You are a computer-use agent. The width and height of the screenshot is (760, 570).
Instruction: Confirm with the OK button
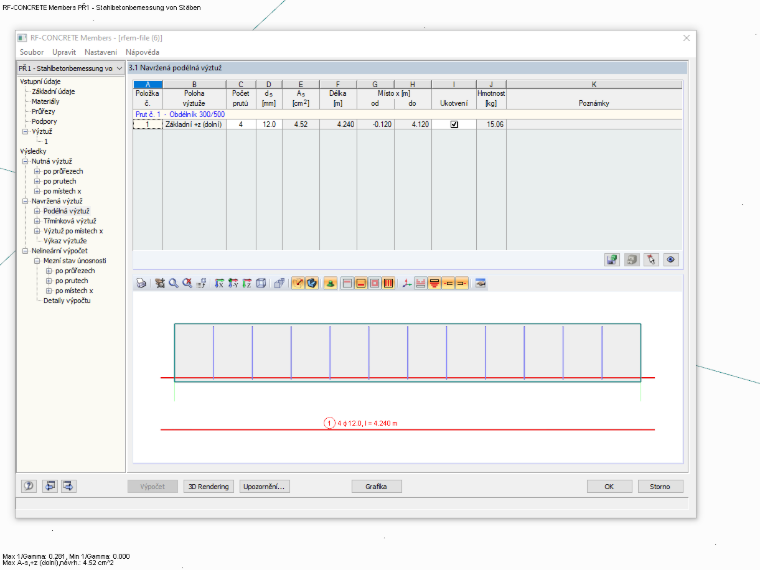[609, 486]
